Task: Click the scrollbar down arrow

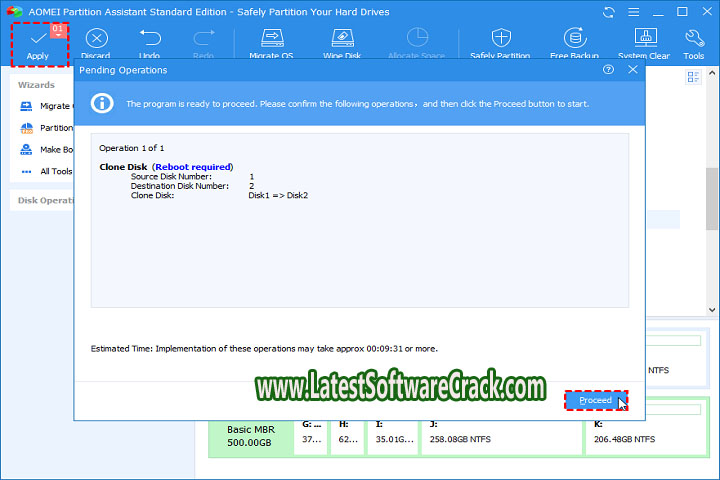Action: 712,310
